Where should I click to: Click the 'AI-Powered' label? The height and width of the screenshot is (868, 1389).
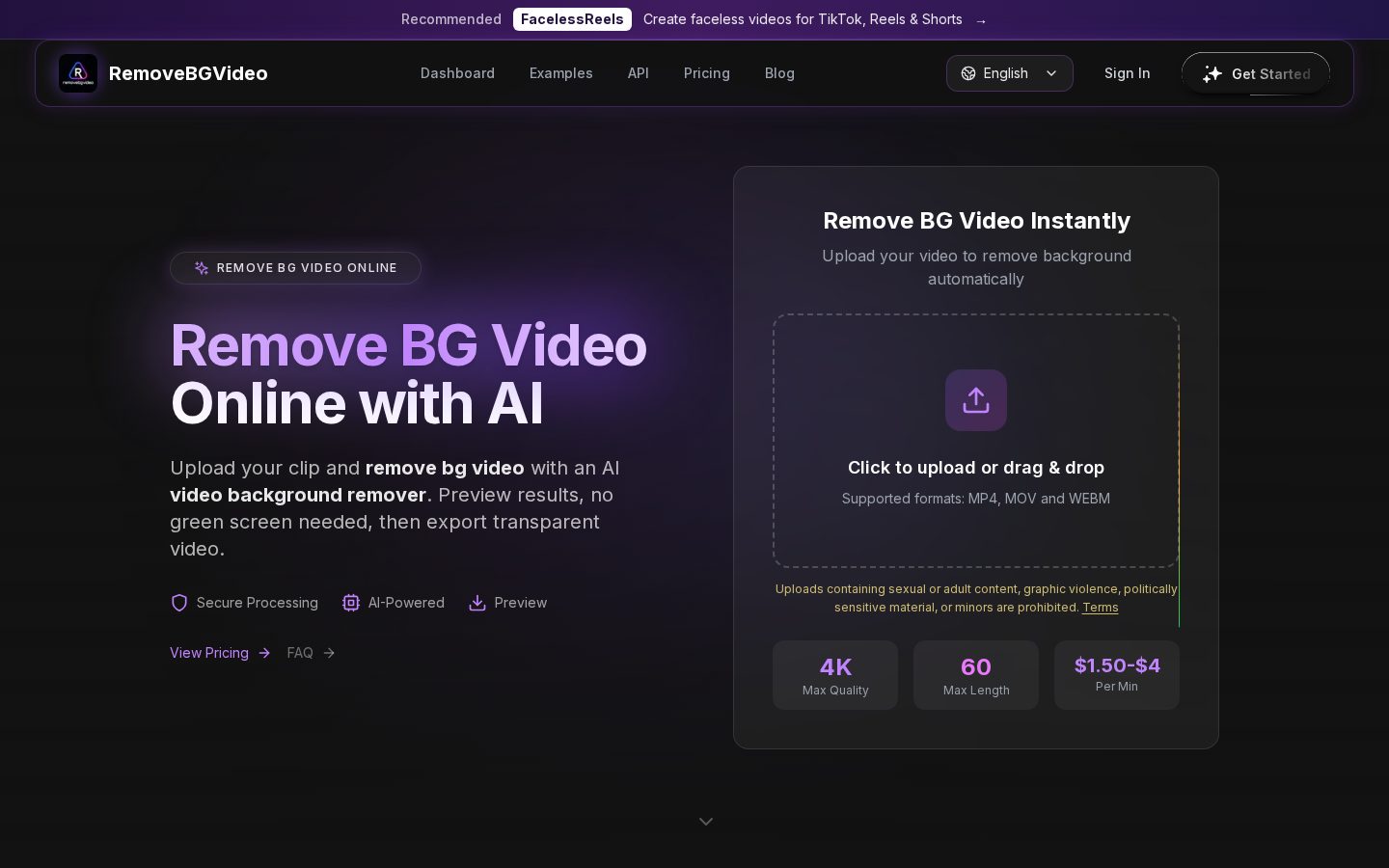406,603
